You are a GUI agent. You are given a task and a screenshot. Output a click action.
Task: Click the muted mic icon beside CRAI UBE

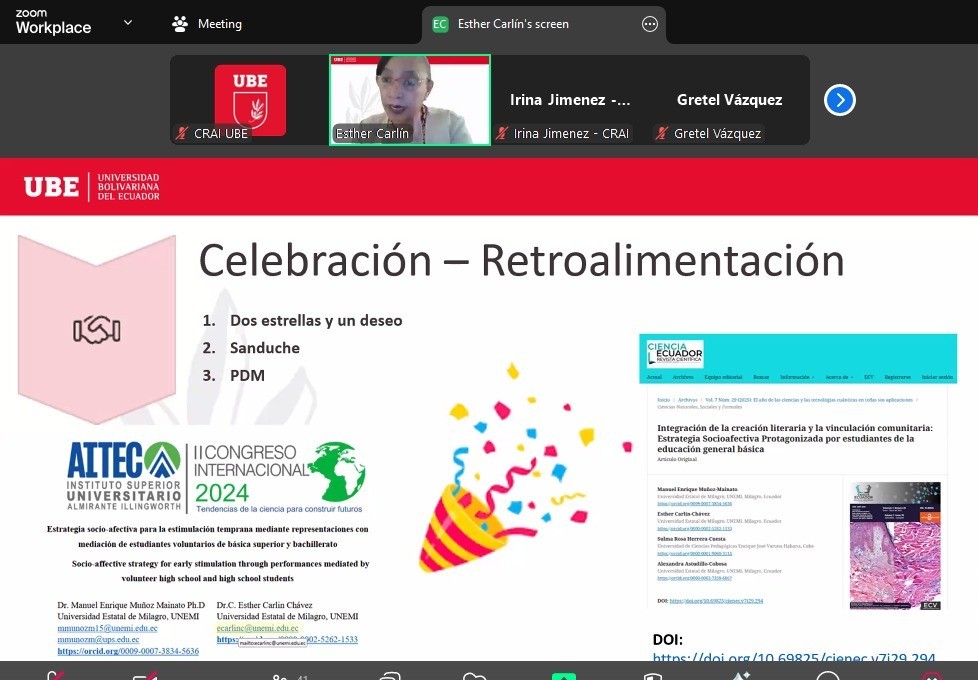[x=182, y=134]
